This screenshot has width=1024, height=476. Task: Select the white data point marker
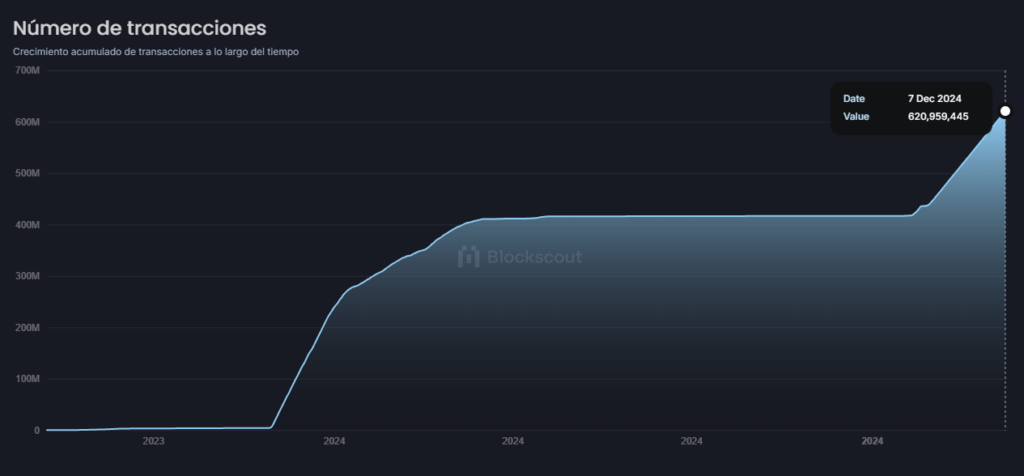point(1005,111)
